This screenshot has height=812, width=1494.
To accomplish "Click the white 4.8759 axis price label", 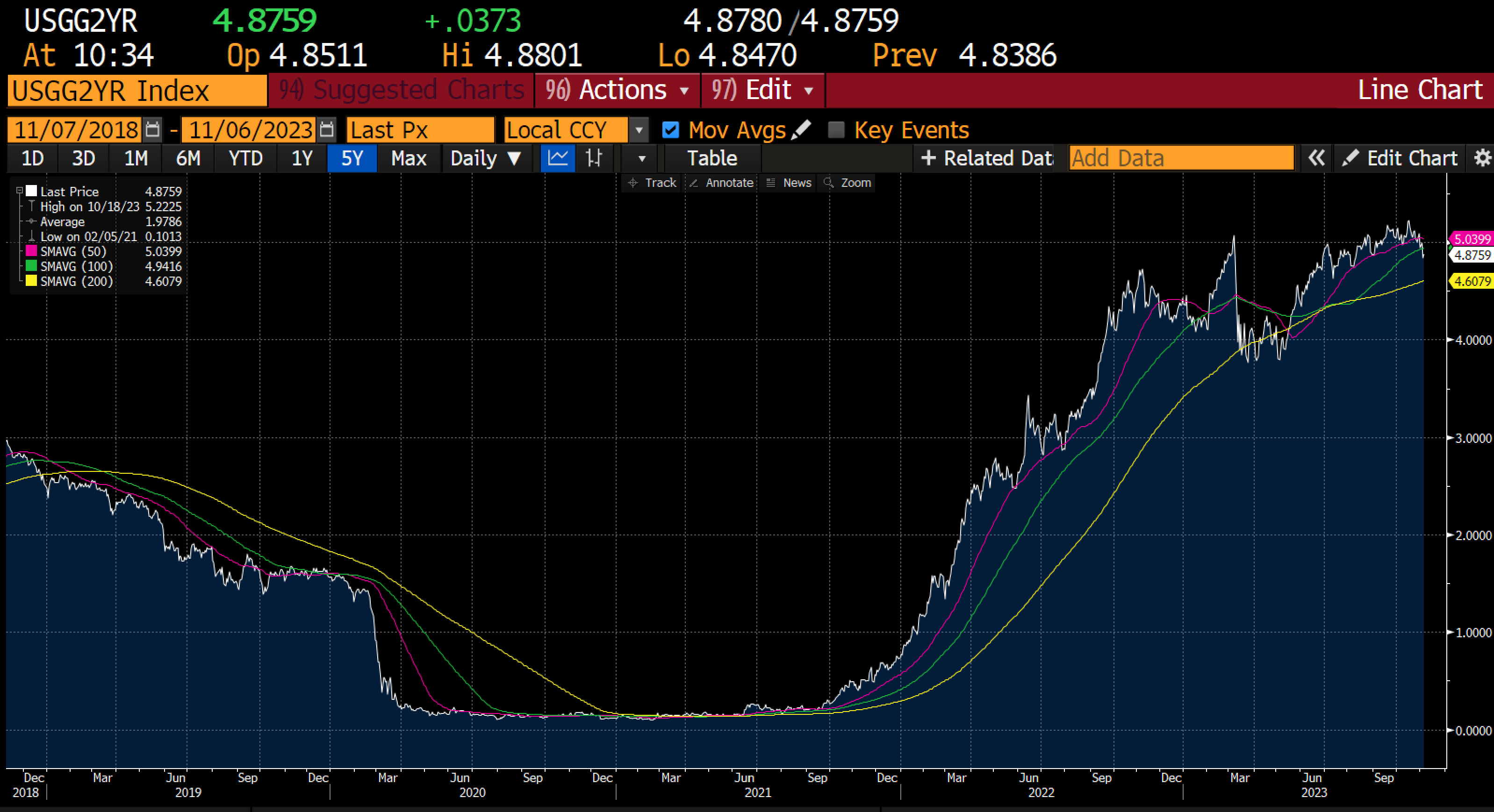I will point(1472,255).
